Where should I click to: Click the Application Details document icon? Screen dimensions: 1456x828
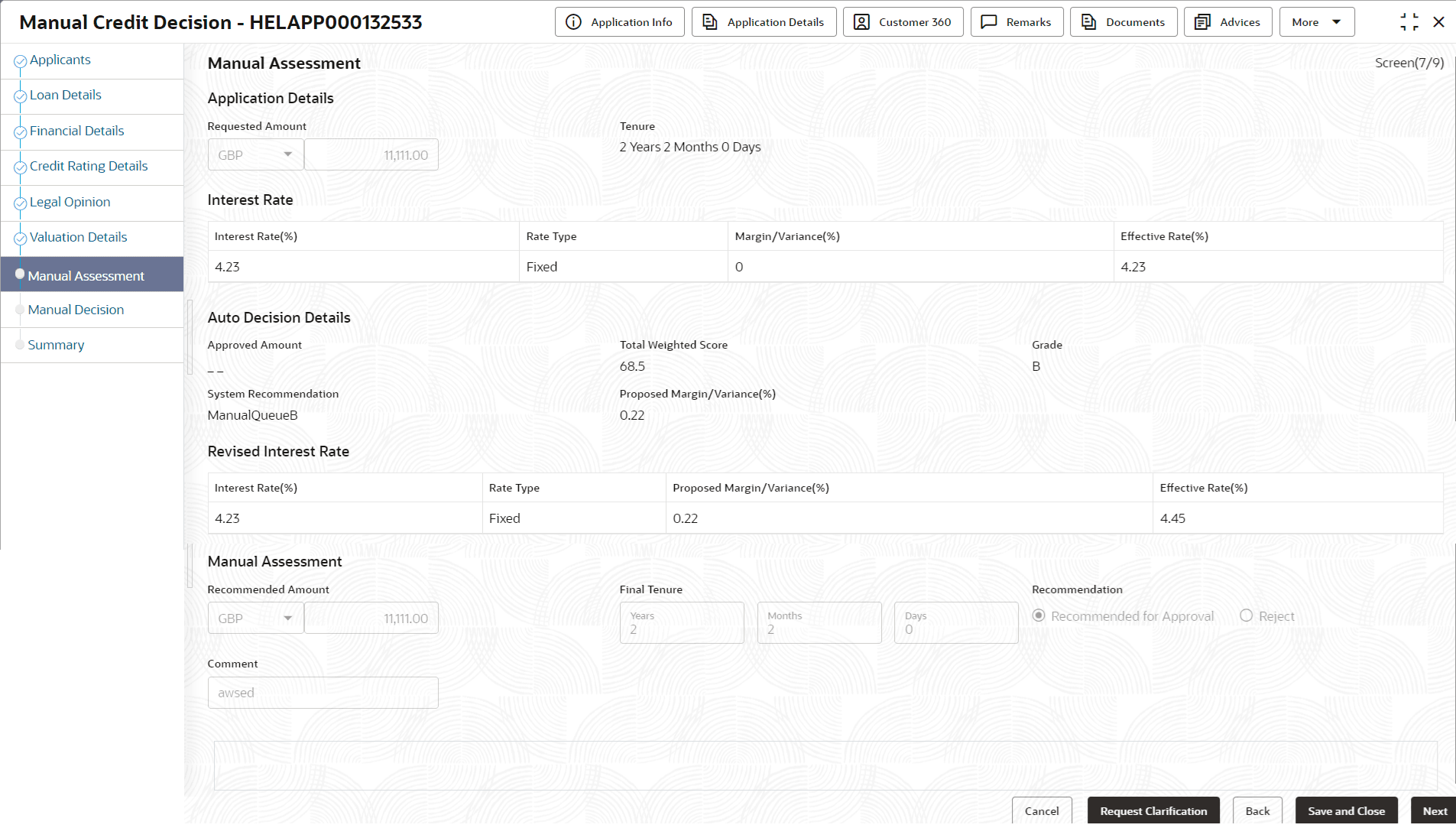point(710,22)
